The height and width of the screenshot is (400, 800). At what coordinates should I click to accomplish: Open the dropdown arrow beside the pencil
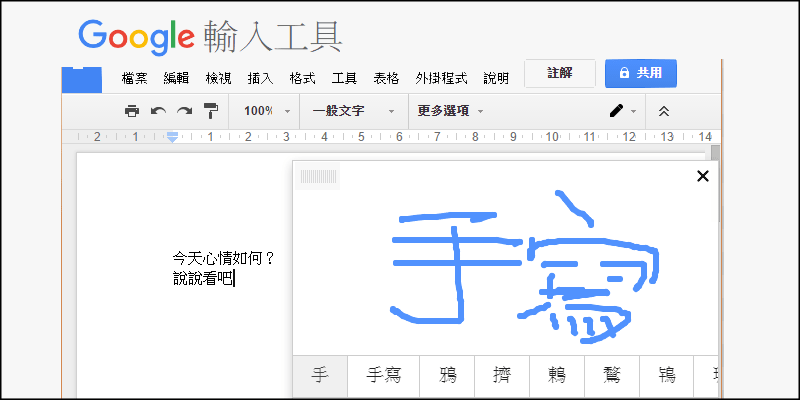click(x=633, y=111)
